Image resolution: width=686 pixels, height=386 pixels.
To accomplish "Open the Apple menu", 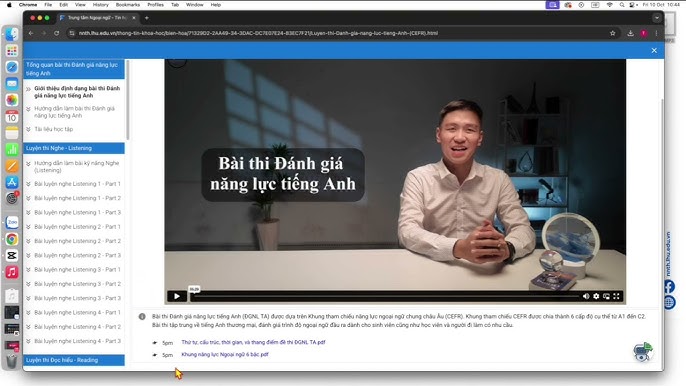I will pyautogui.click(x=9, y=5).
